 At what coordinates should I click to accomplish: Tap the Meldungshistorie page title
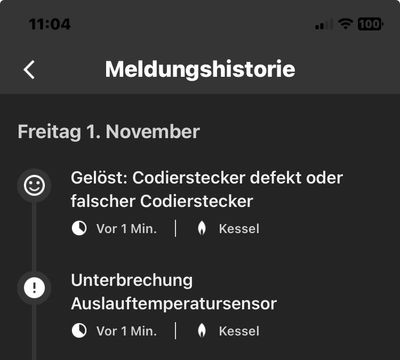pyautogui.click(x=200, y=69)
